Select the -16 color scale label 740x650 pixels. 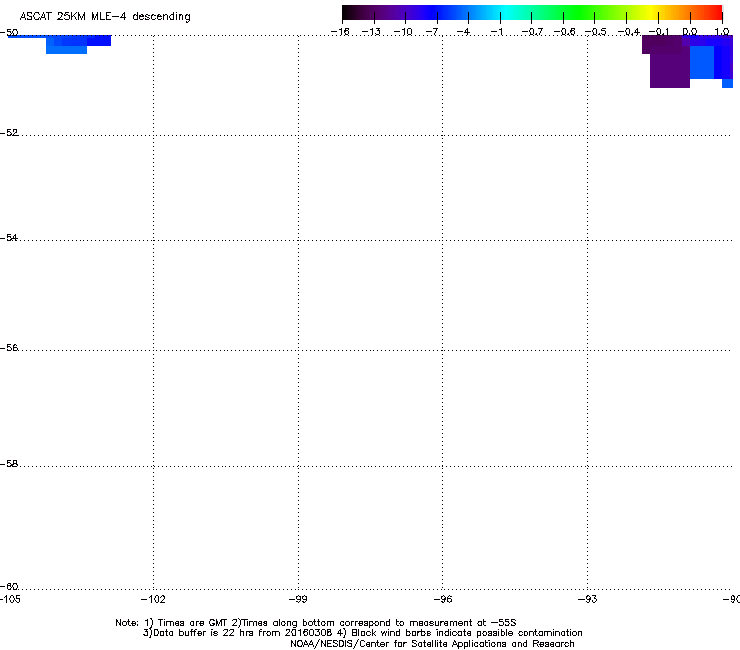tap(340, 32)
